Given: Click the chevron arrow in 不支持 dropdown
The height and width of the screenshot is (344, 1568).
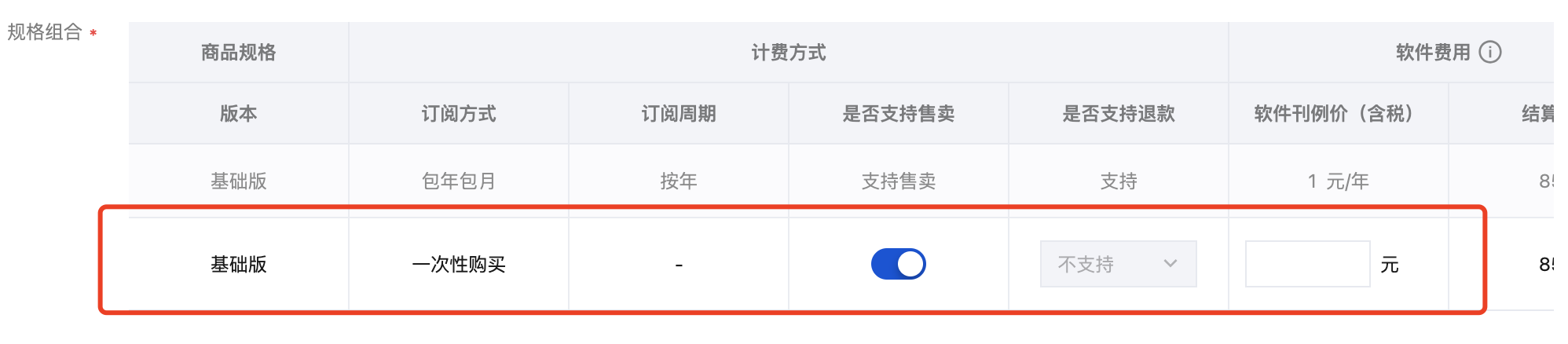Looking at the screenshot, I should 1170,264.
